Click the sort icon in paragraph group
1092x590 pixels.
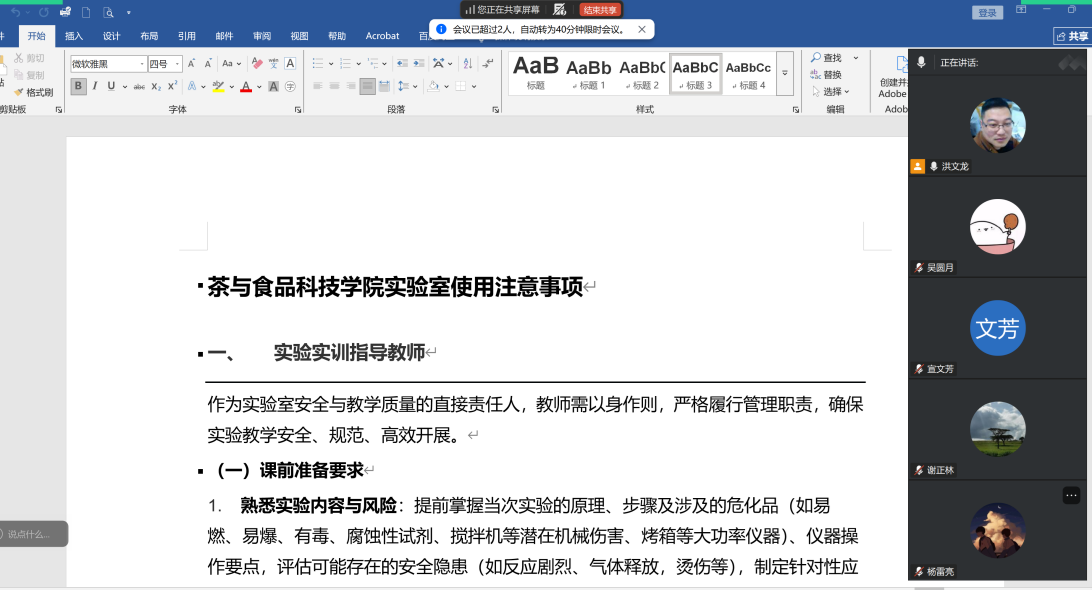click(467, 63)
